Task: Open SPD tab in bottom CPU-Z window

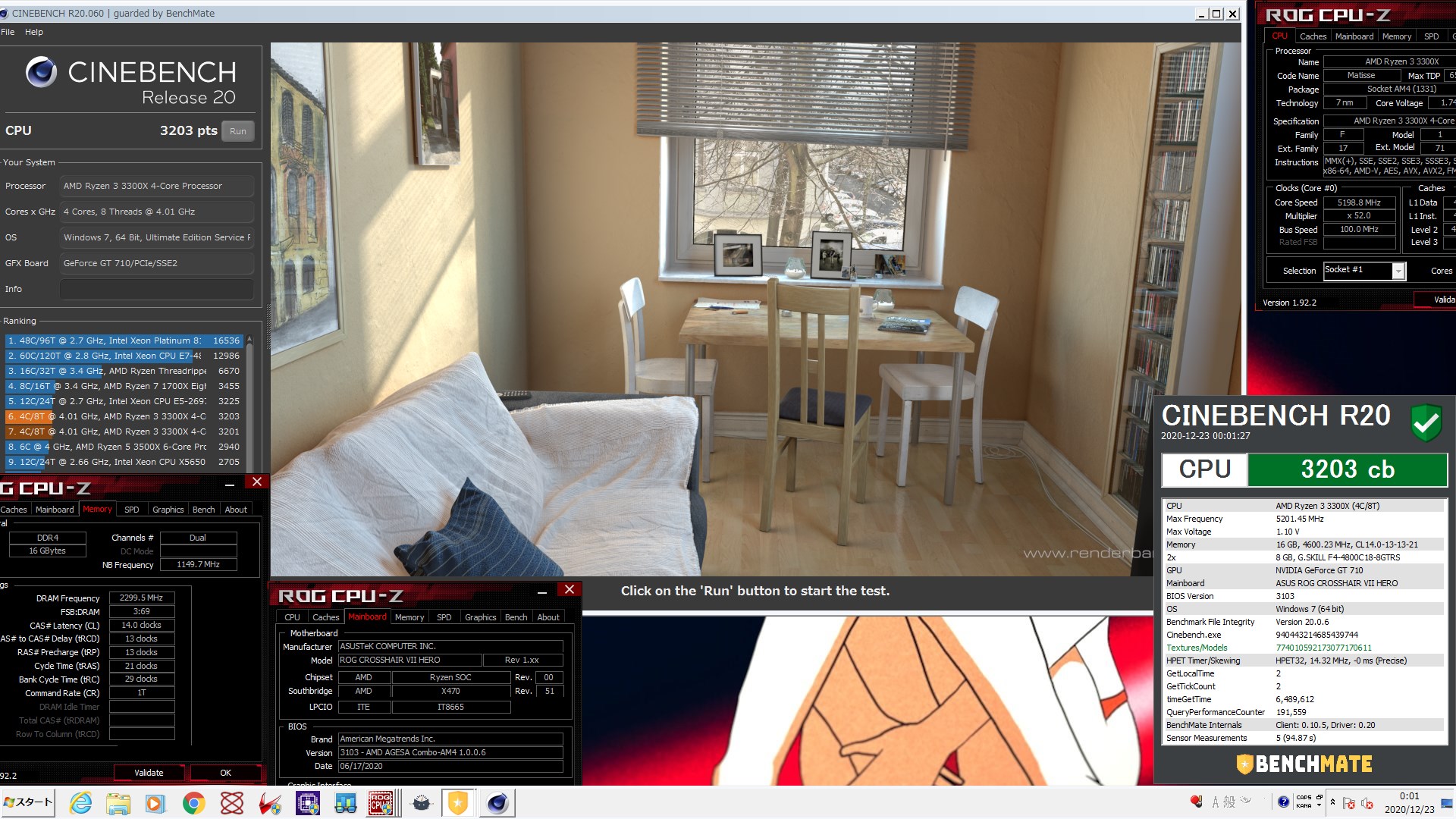Action: [444, 617]
